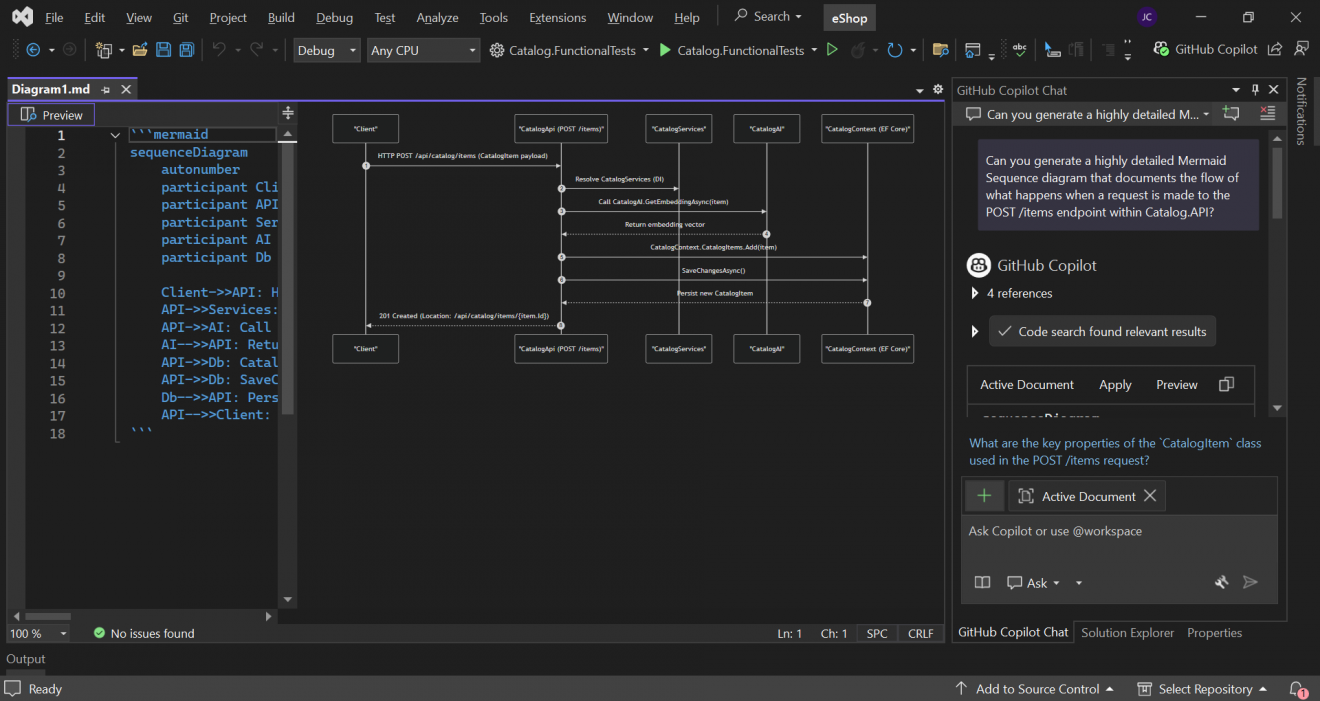This screenshot has height=701, width=1320.
Task: Switch to the Solution Explorer tab
Action: [1127, 632]
